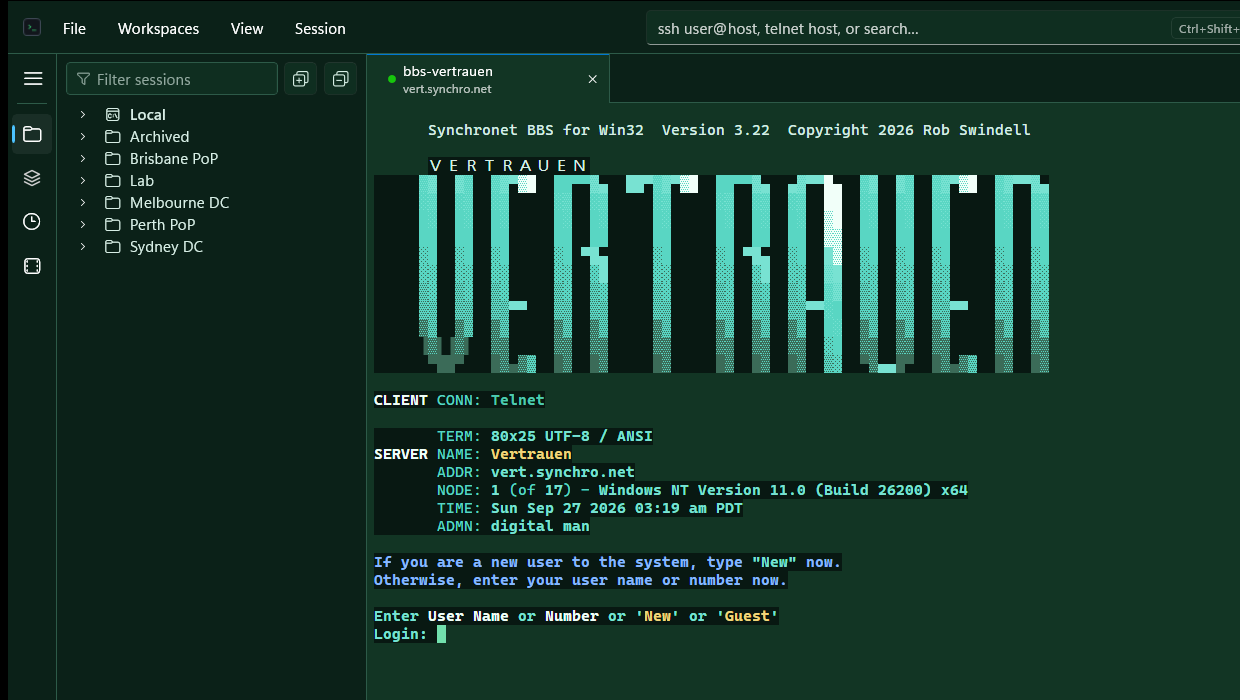Image resolution: width=1240 pixels, height=700 pixels.
Task: Click the Melbourne DC folder icon
Action: pos(113,203)
